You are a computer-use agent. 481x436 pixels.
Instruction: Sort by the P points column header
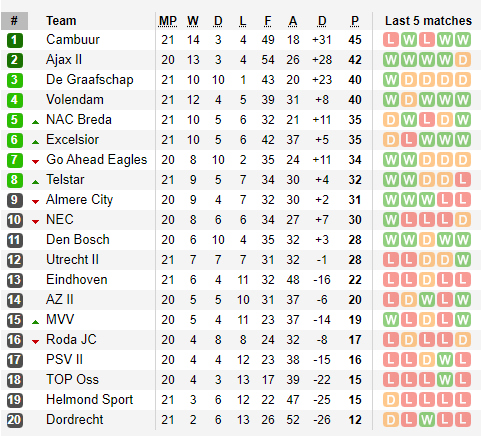[x=355, y=21]
